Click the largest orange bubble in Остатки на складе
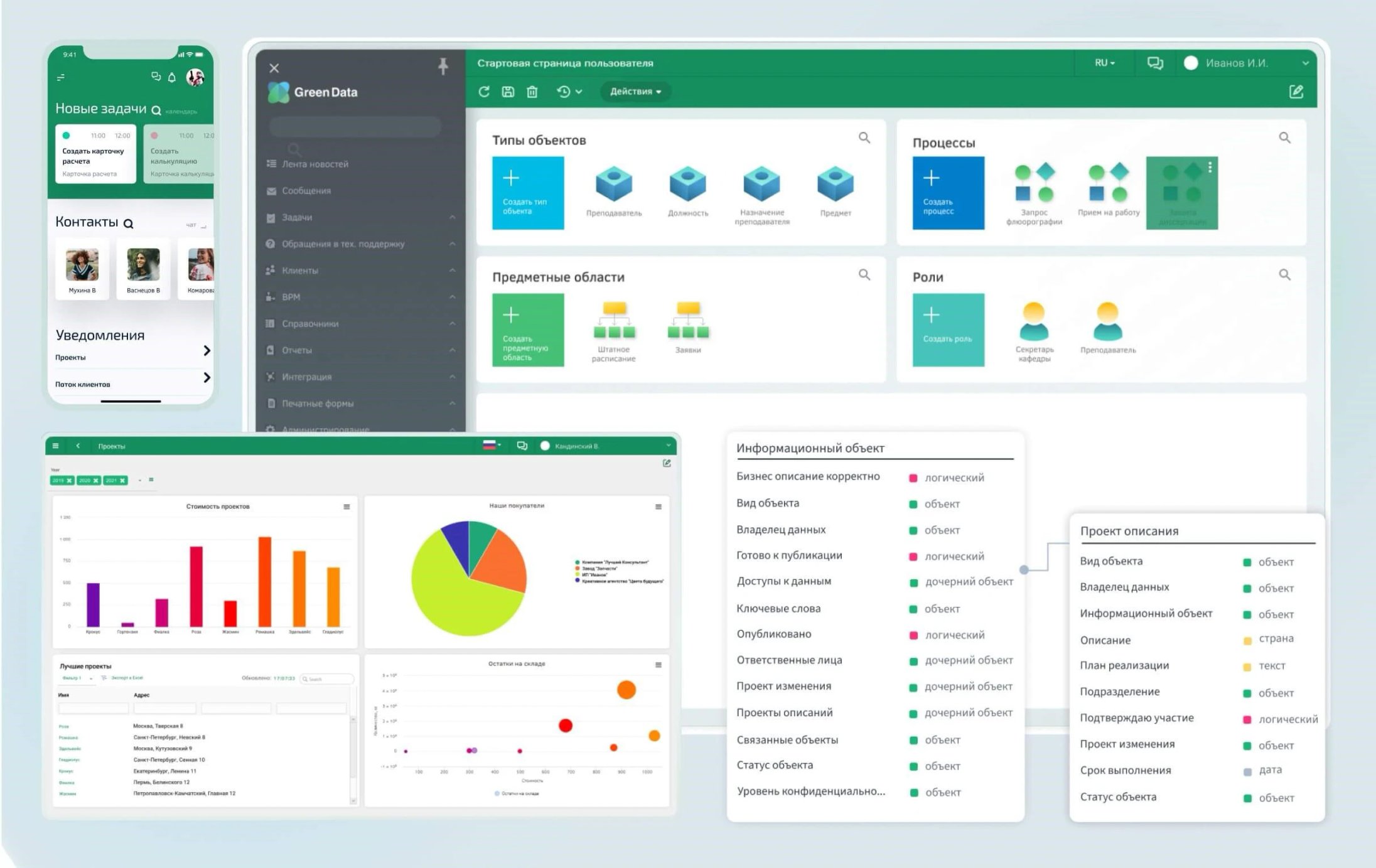Screen dimensions: 1376x868 click(626, 690)
